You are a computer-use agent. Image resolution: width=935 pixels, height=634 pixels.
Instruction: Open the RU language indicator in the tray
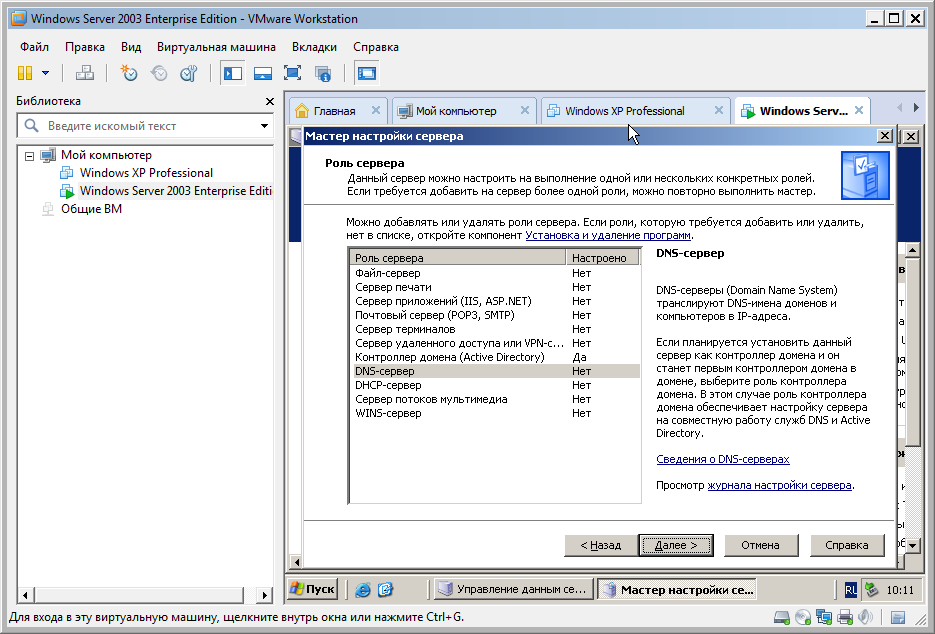851,590
